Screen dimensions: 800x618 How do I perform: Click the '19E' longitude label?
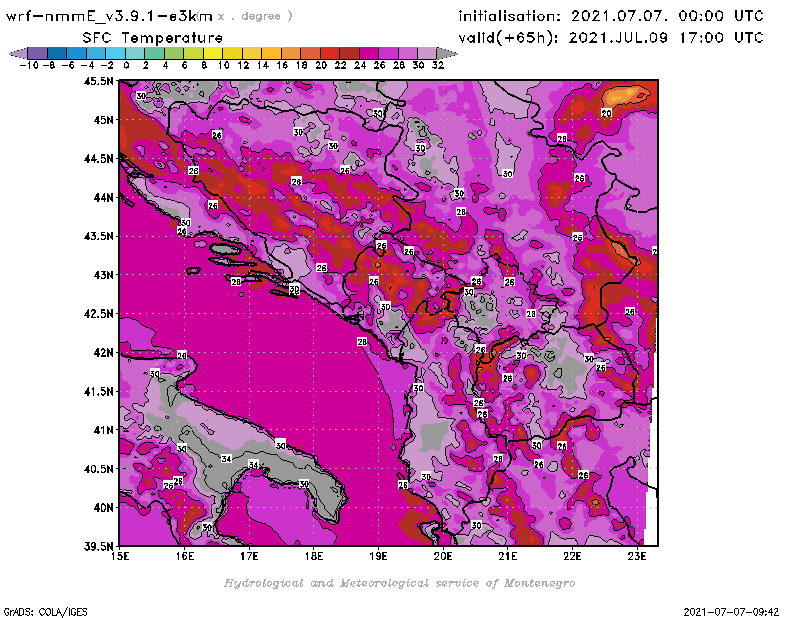[x=378, y=556]
